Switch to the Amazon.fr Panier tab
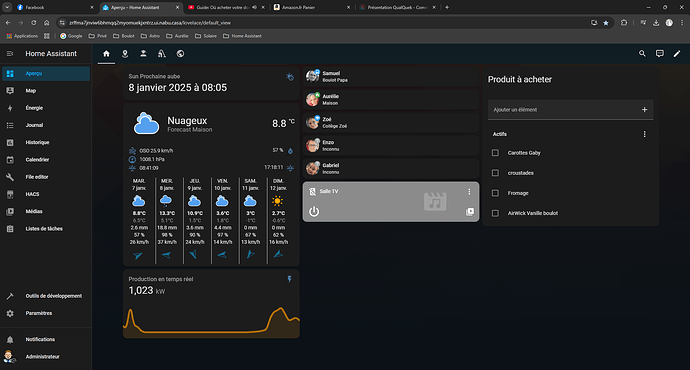 312,7
